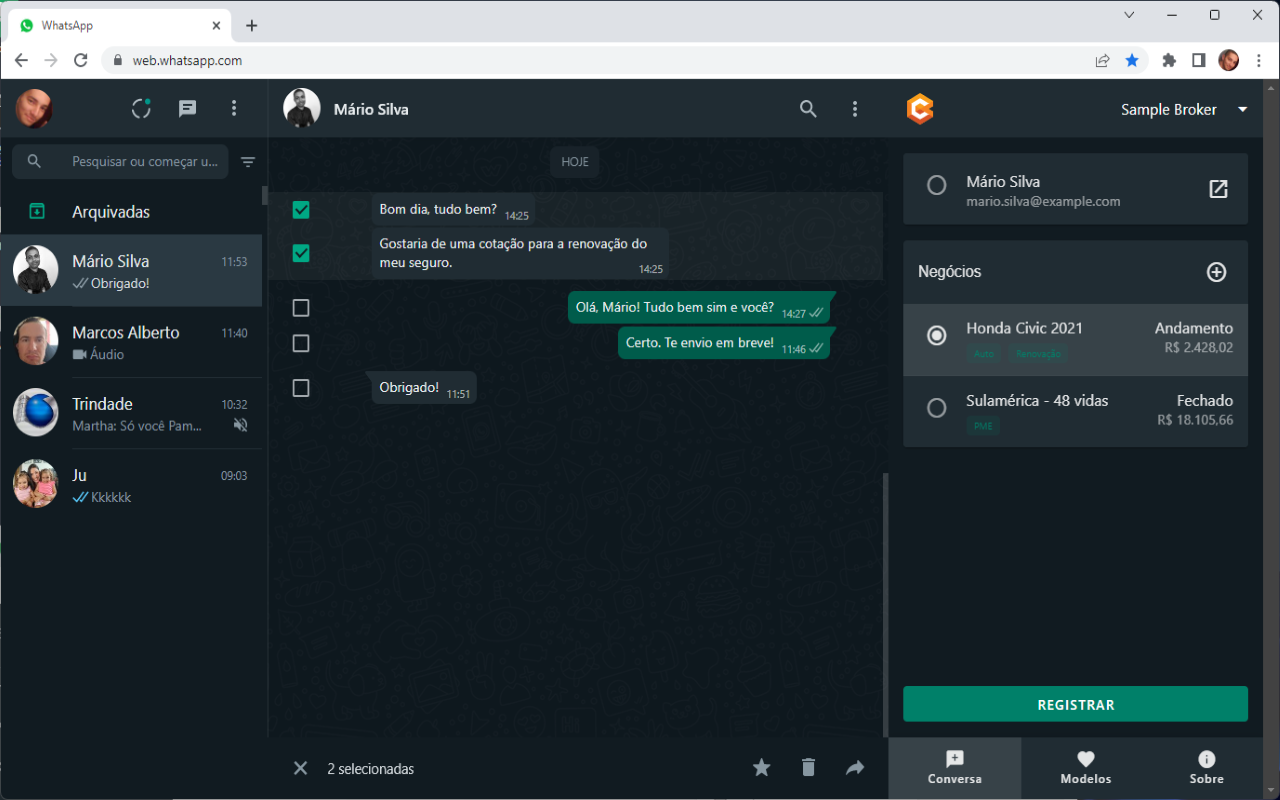The width and height of the screenshot is (1280, 800).
Task: Cancel message selection with the X
Action: (x=300, y=768)
